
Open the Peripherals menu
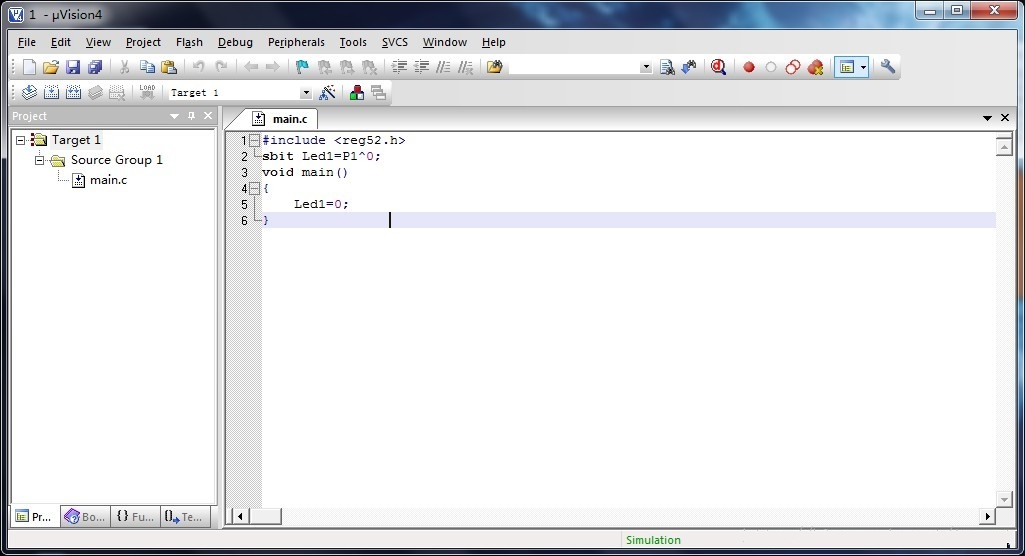click(x=296, y=42)
